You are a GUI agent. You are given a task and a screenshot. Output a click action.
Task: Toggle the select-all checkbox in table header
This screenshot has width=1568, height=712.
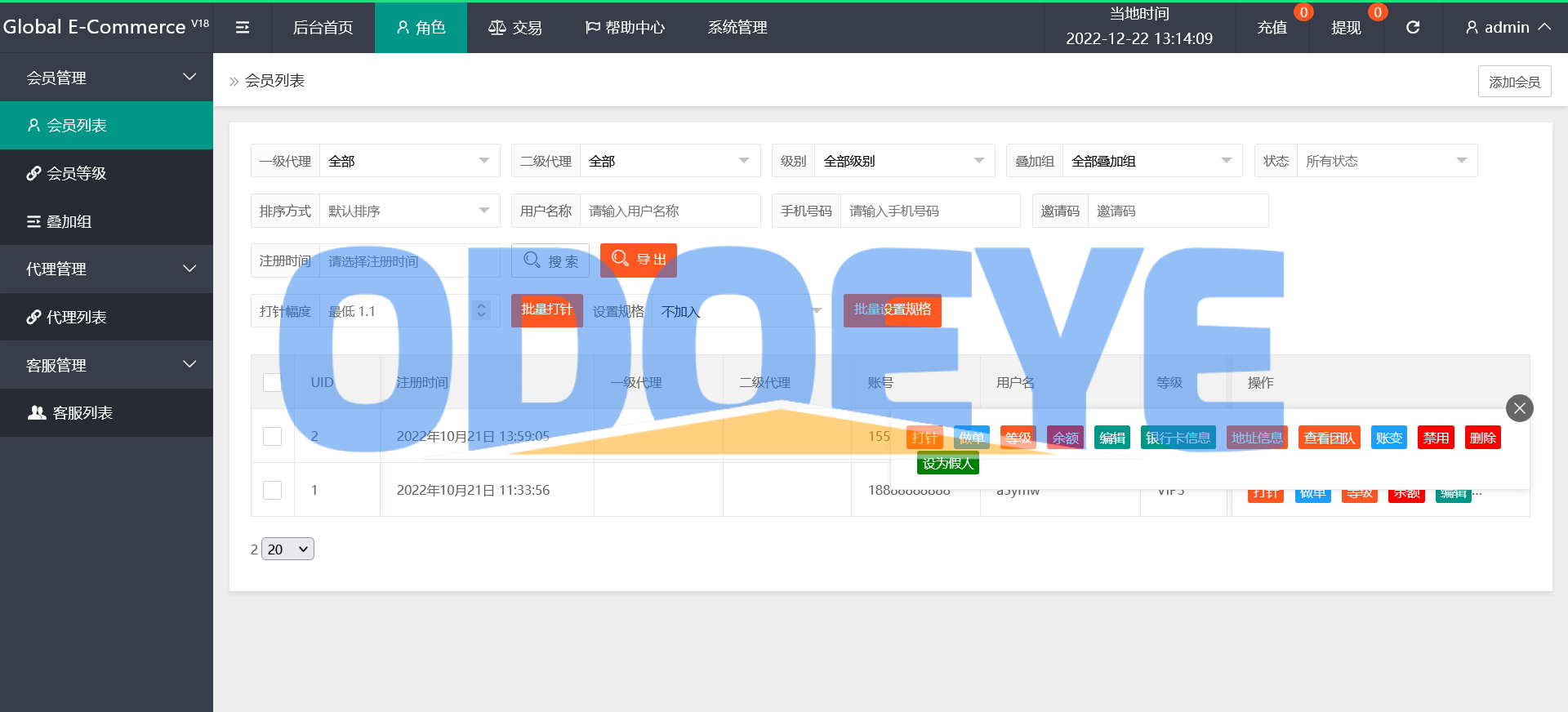pos(272,382)
